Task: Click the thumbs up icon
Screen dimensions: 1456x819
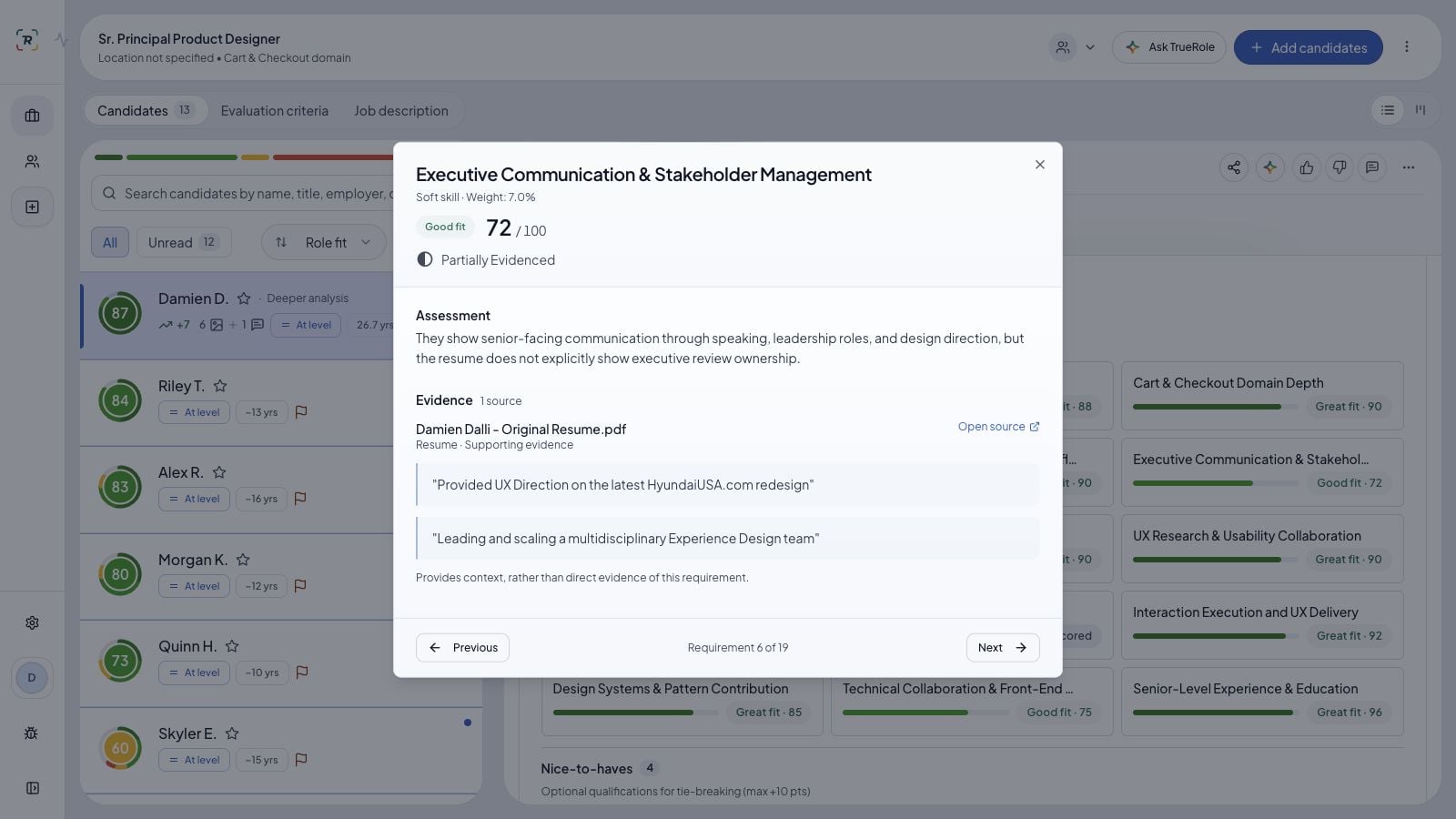Action: coord(1306,167)
